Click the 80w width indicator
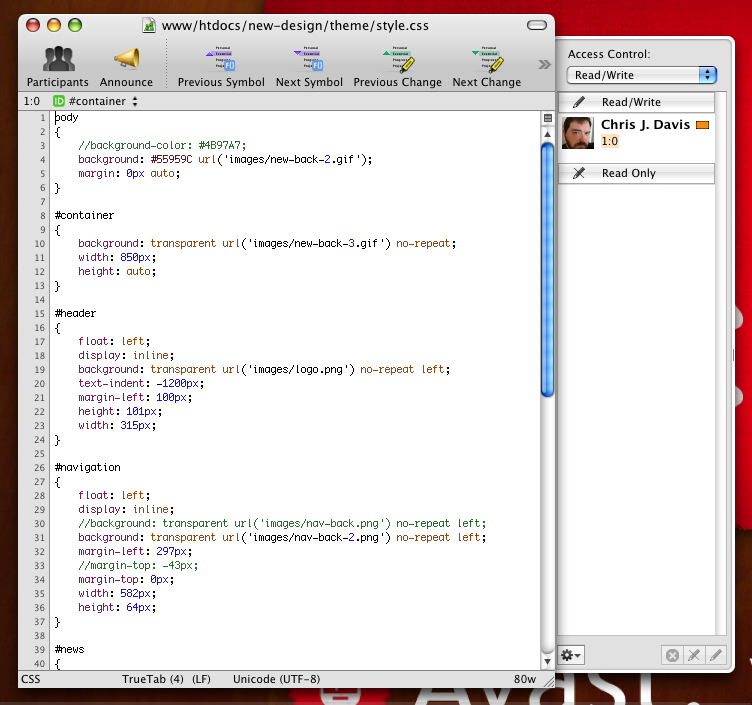This screenshot has height=705, width=752. tap(525, 679)
